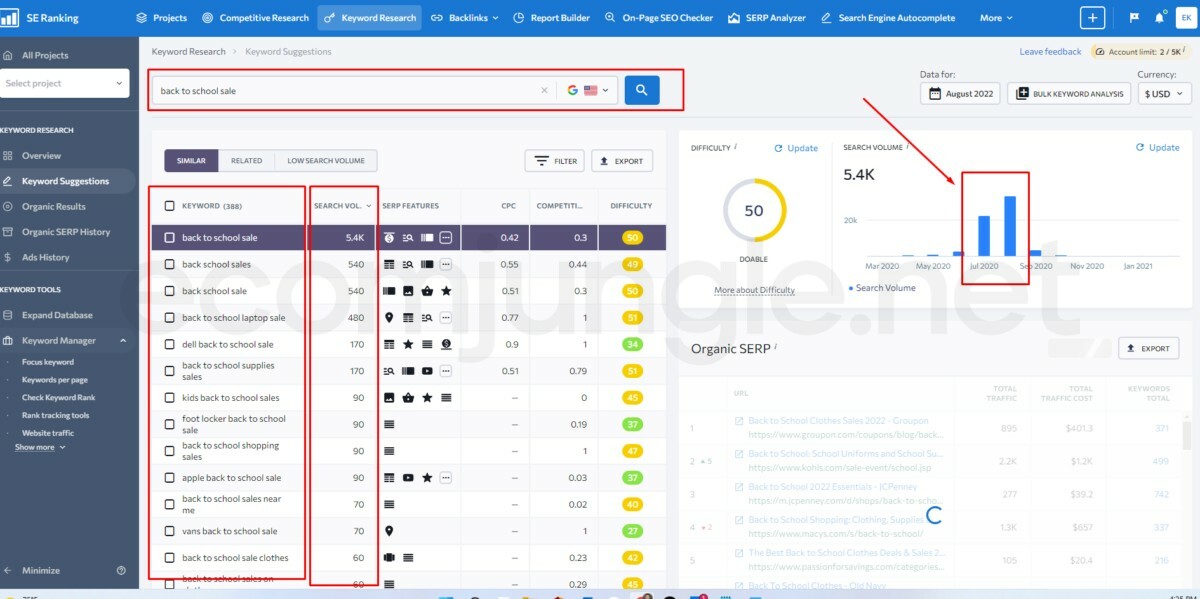Viewport: 1200px width, 599px height.
Task: Open the Select project dropdown
Action: (65, 83)
